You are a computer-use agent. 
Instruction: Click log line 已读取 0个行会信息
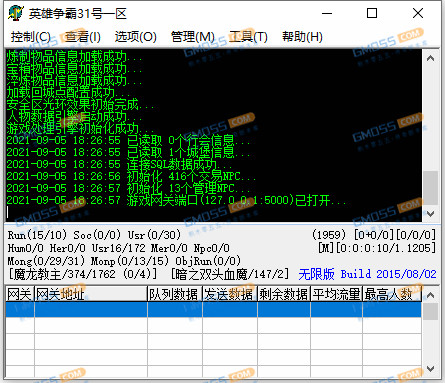(x=128, y=140)
